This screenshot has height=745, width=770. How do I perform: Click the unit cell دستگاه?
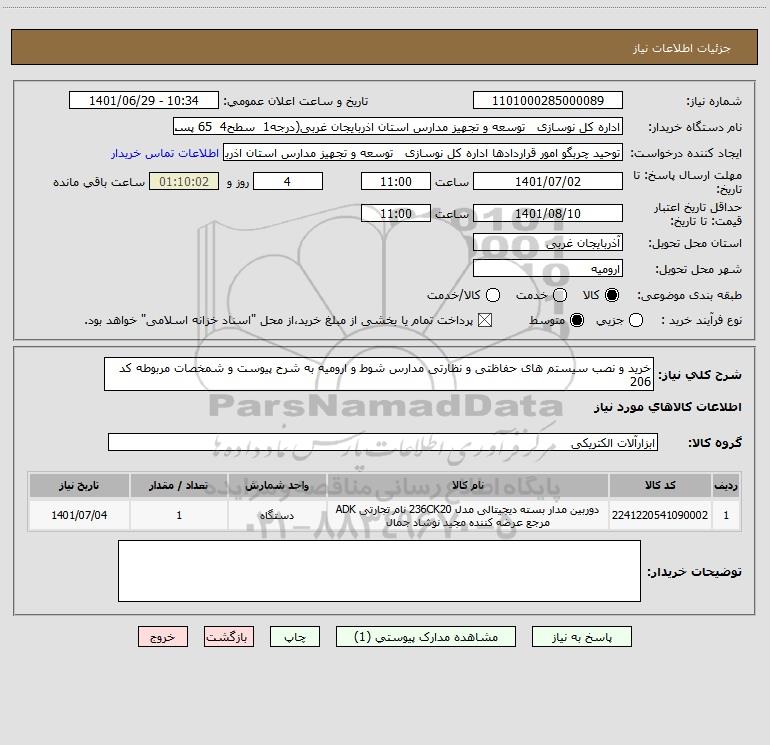click(277, 515)
